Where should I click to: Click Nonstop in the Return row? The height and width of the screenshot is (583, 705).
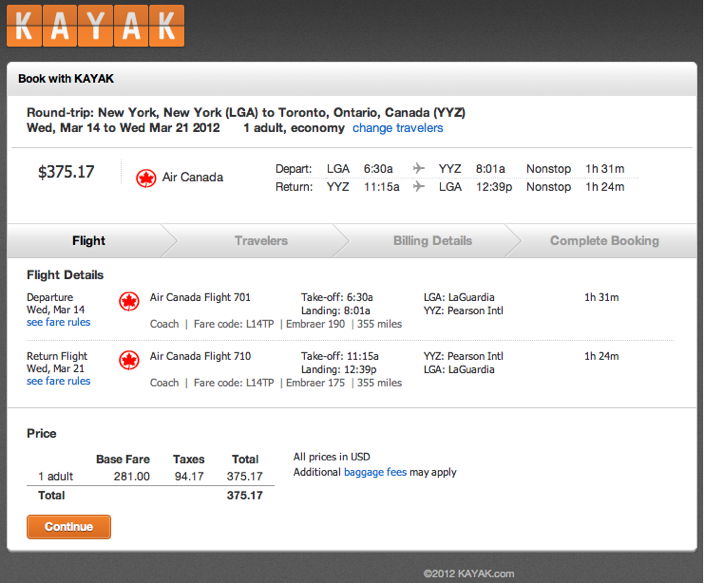549,187
